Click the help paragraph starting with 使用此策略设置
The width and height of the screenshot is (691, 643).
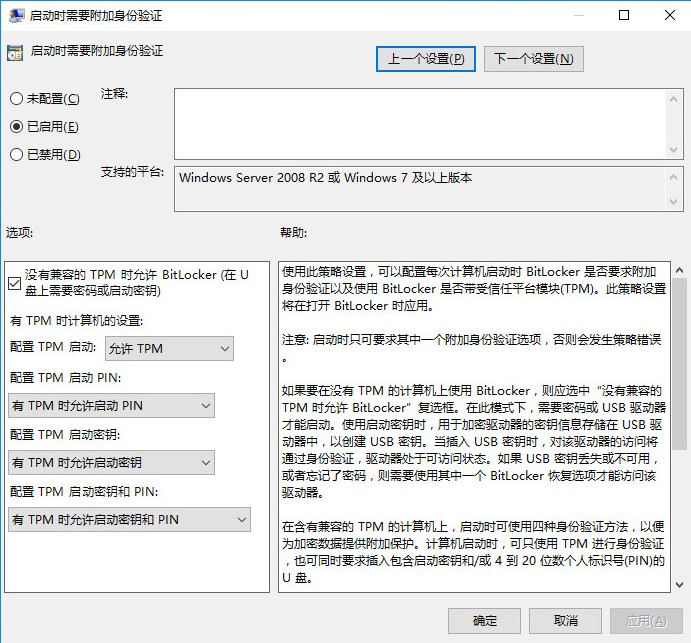(x=474, y=289)
